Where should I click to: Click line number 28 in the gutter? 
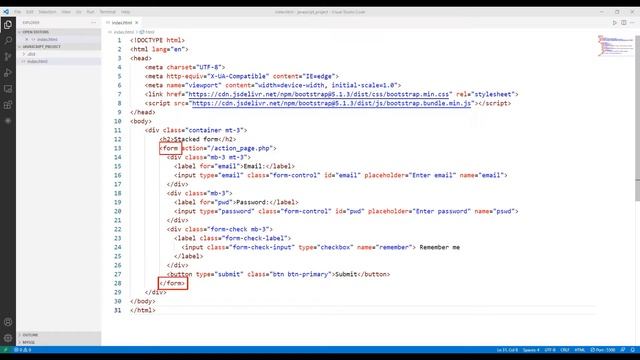(118, 283)
